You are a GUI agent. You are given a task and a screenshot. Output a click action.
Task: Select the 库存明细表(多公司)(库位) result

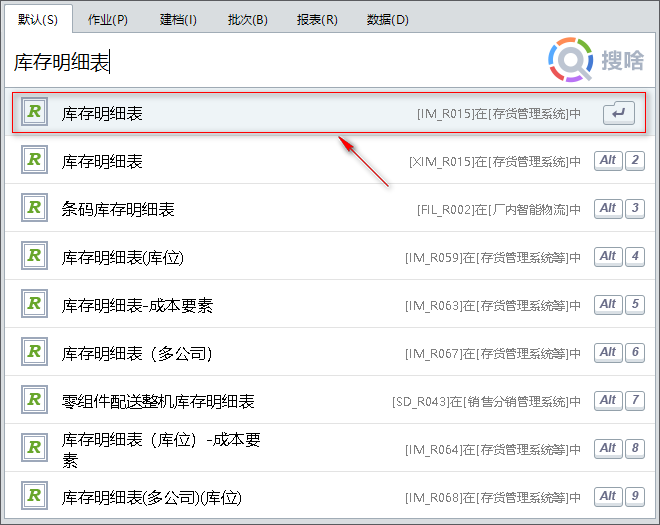(330, 496)
